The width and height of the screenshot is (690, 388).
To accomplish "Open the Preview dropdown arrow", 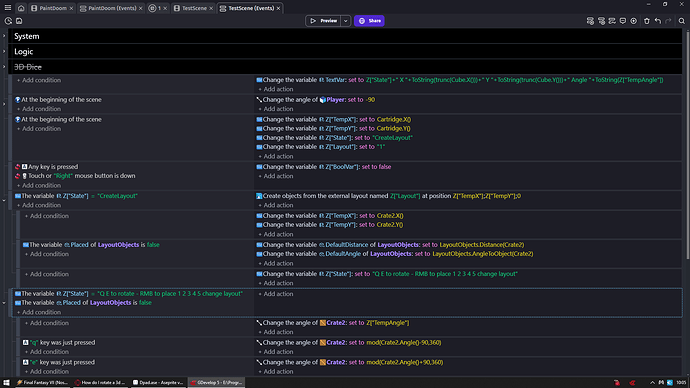I will [x=345, y=21].
